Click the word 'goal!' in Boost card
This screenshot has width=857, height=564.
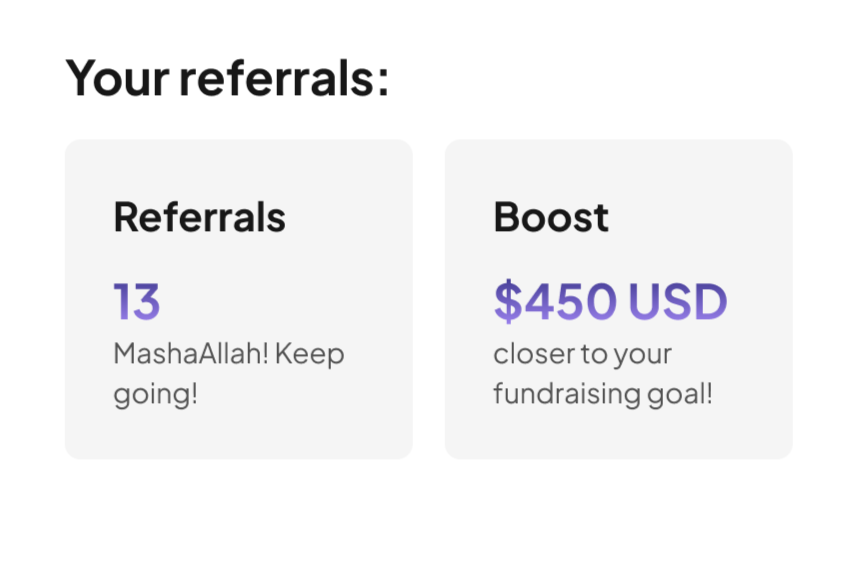pyautogui.click(x=680, y=393)
